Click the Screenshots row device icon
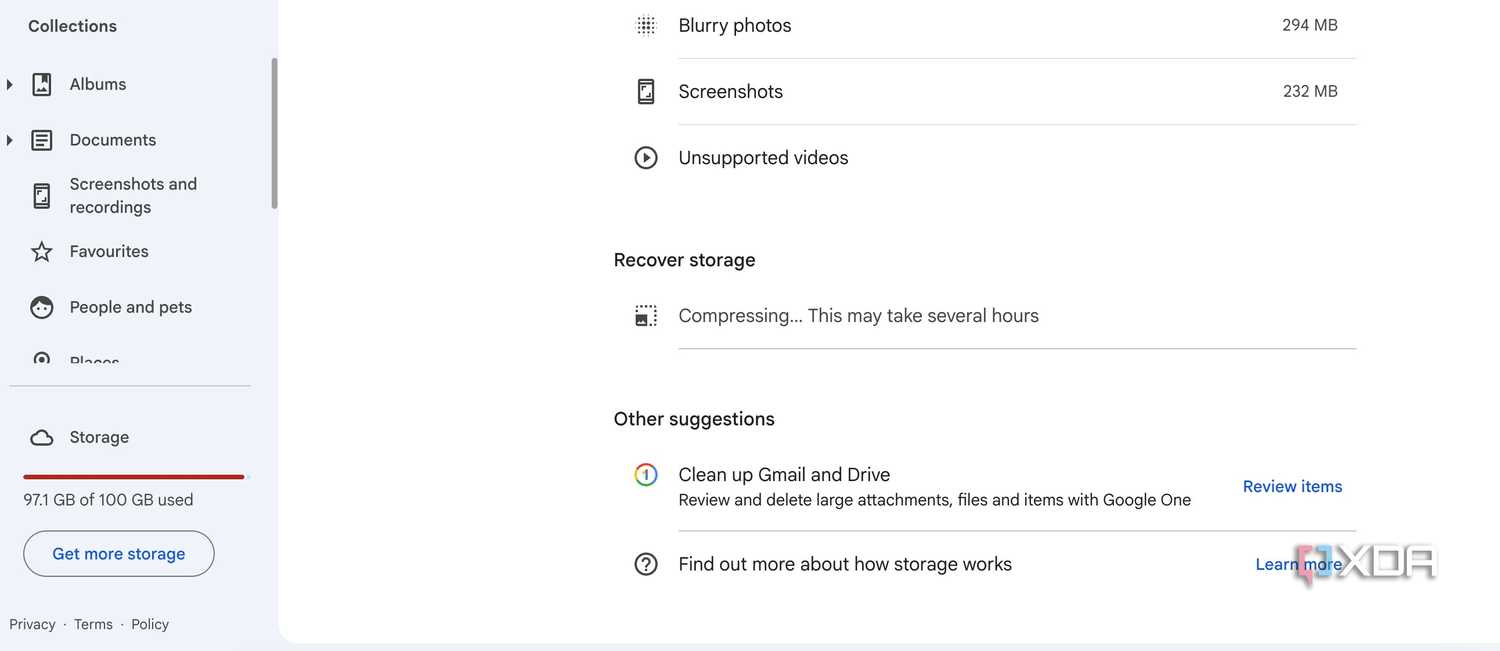This screenshot has width=1500, height=651. pos(646,91)
